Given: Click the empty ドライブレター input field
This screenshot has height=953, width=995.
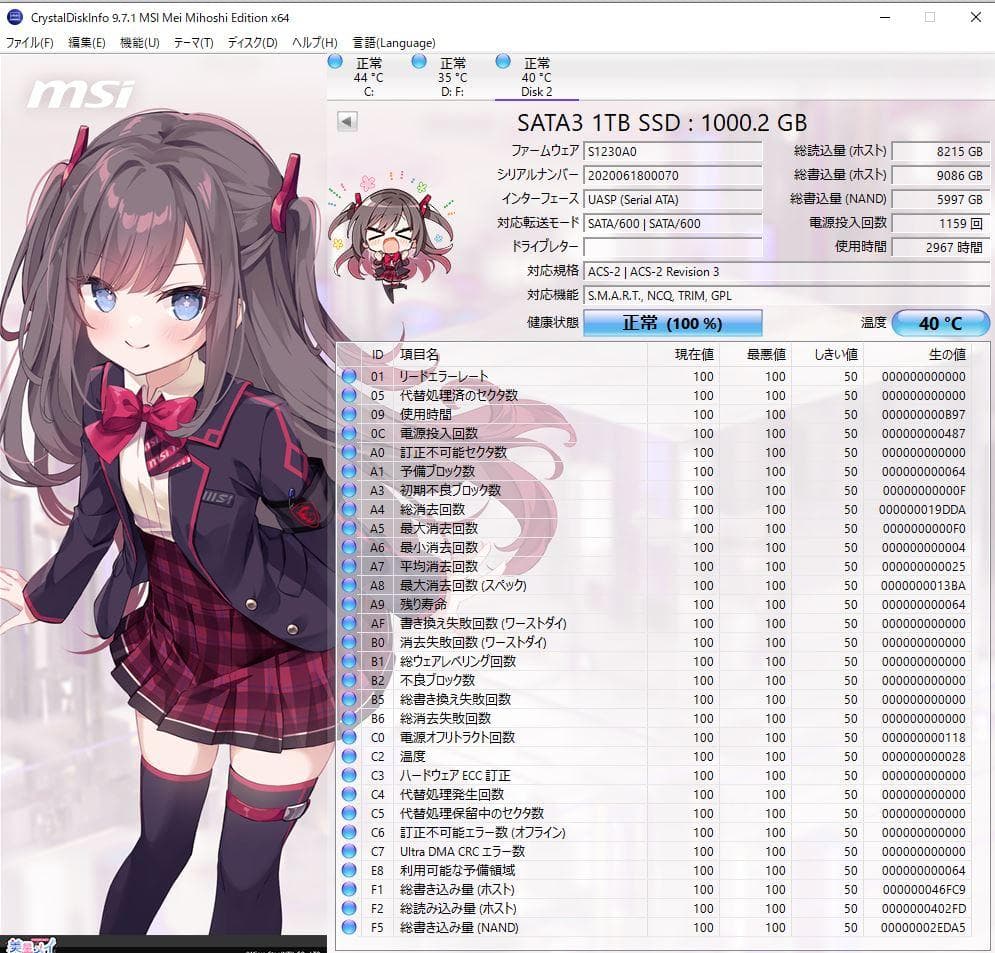Looking at the screenshot, I should click(672, 247).
